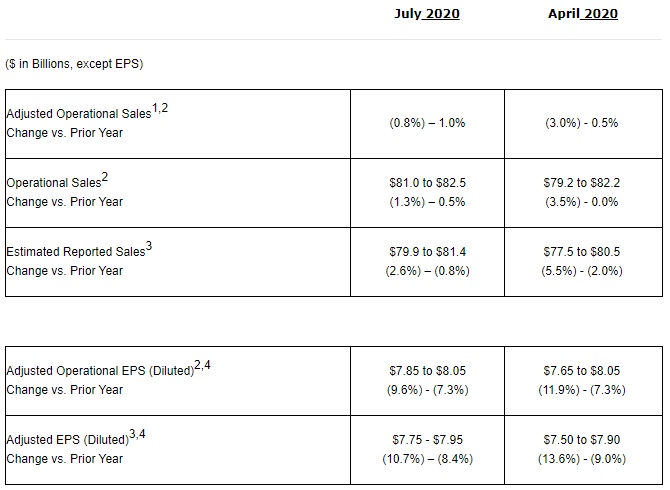Image resolution: width=670 pixels, height=490 pixels.
Task: Click the Adjusted Operational Sales row label
Action: [x=80, y=115]
